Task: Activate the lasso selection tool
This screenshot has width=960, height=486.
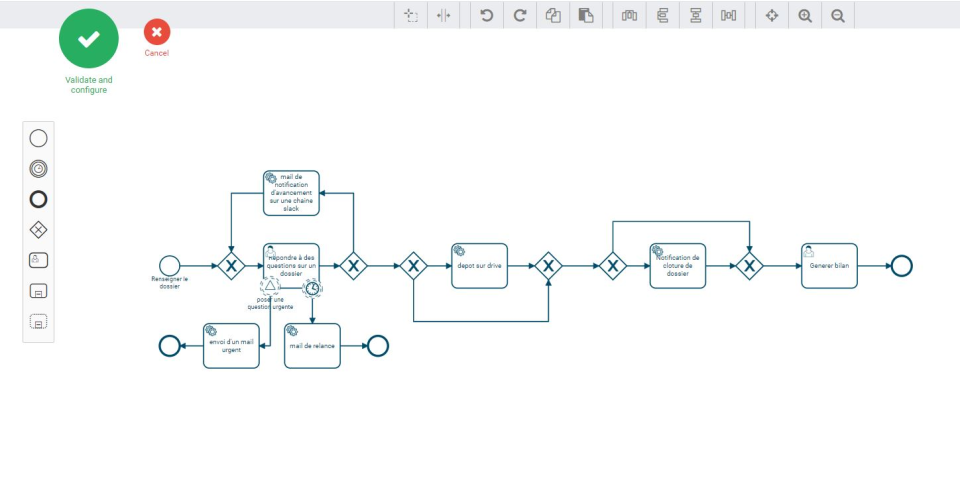Action: click(x=411, y=15)
